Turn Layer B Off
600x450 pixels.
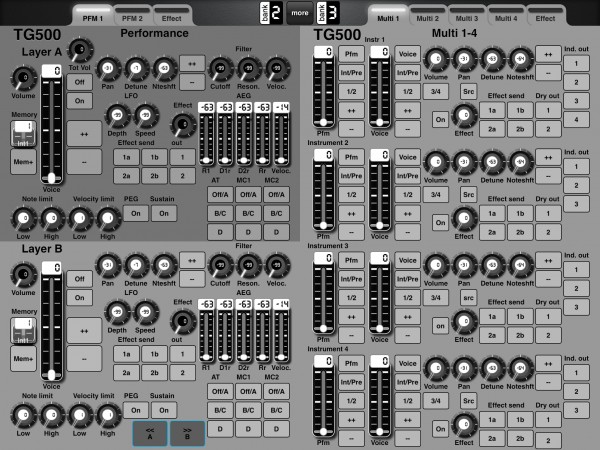click(80, 279)
